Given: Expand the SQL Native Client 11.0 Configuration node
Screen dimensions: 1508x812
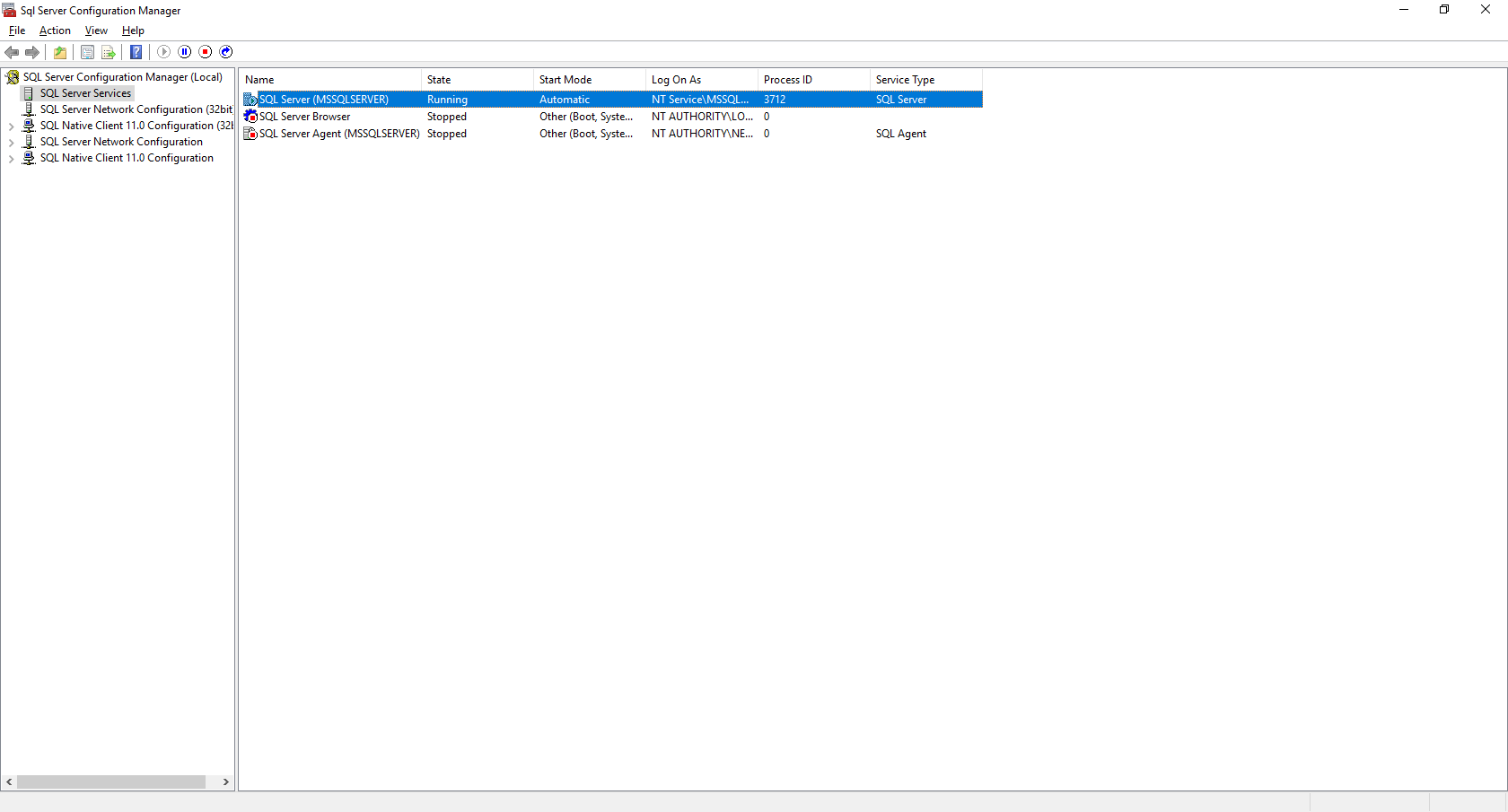Looking at the screenshot, I should pos(11,159).
